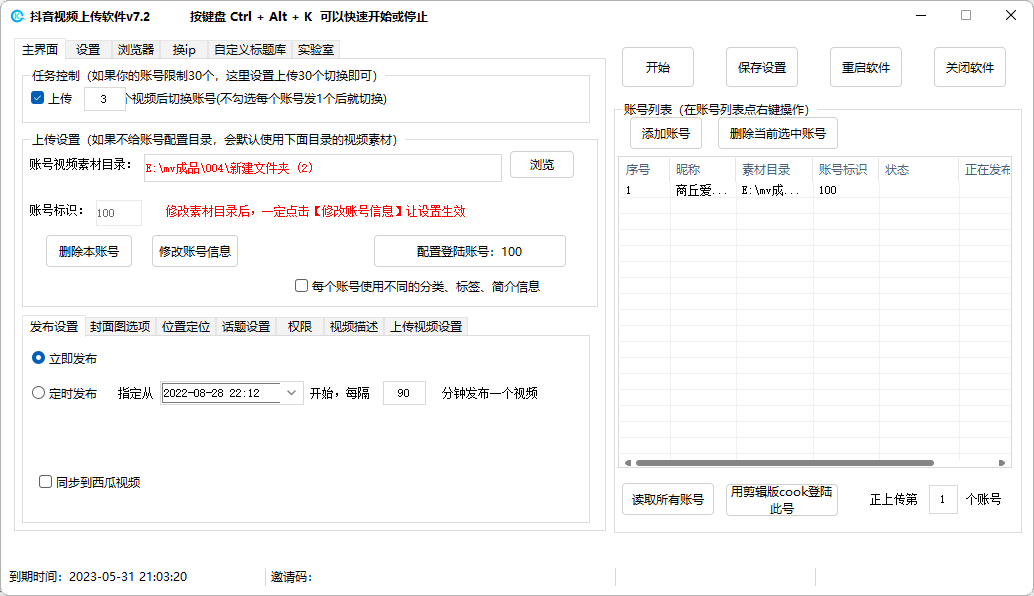Click the 删除当前选中账号 button
This screenshot has height=596, width=1034.
click(778, 133)
